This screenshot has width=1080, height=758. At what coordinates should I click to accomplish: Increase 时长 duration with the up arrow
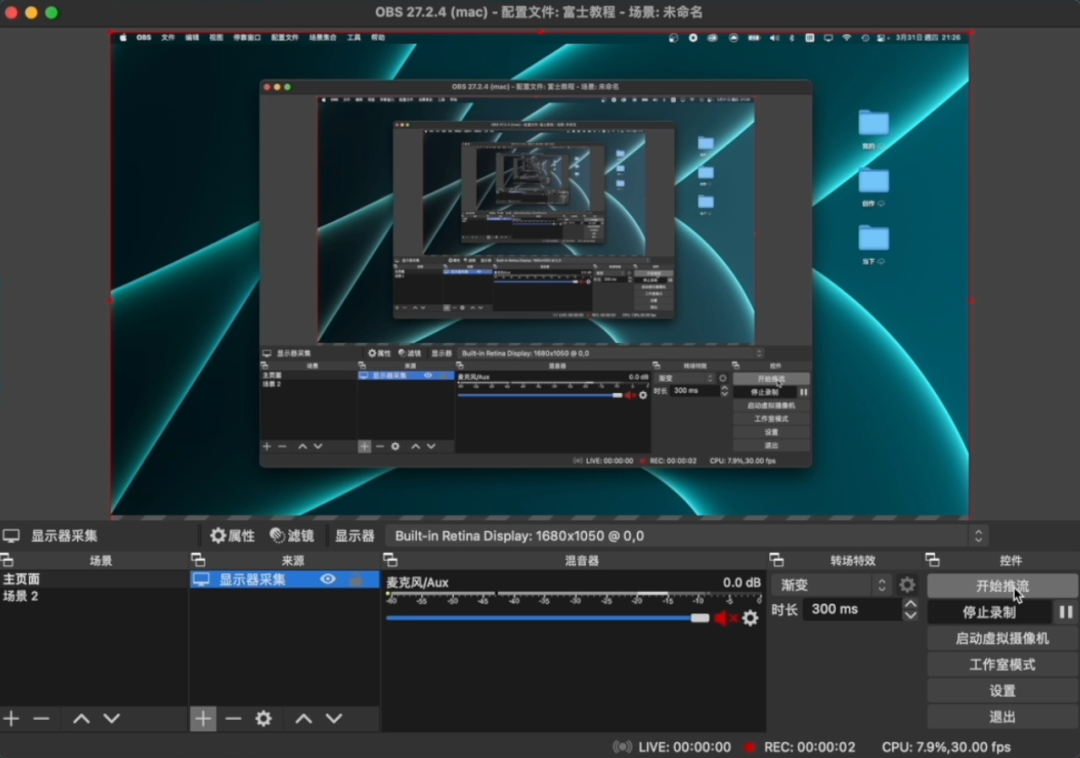(x=911, y=604)
